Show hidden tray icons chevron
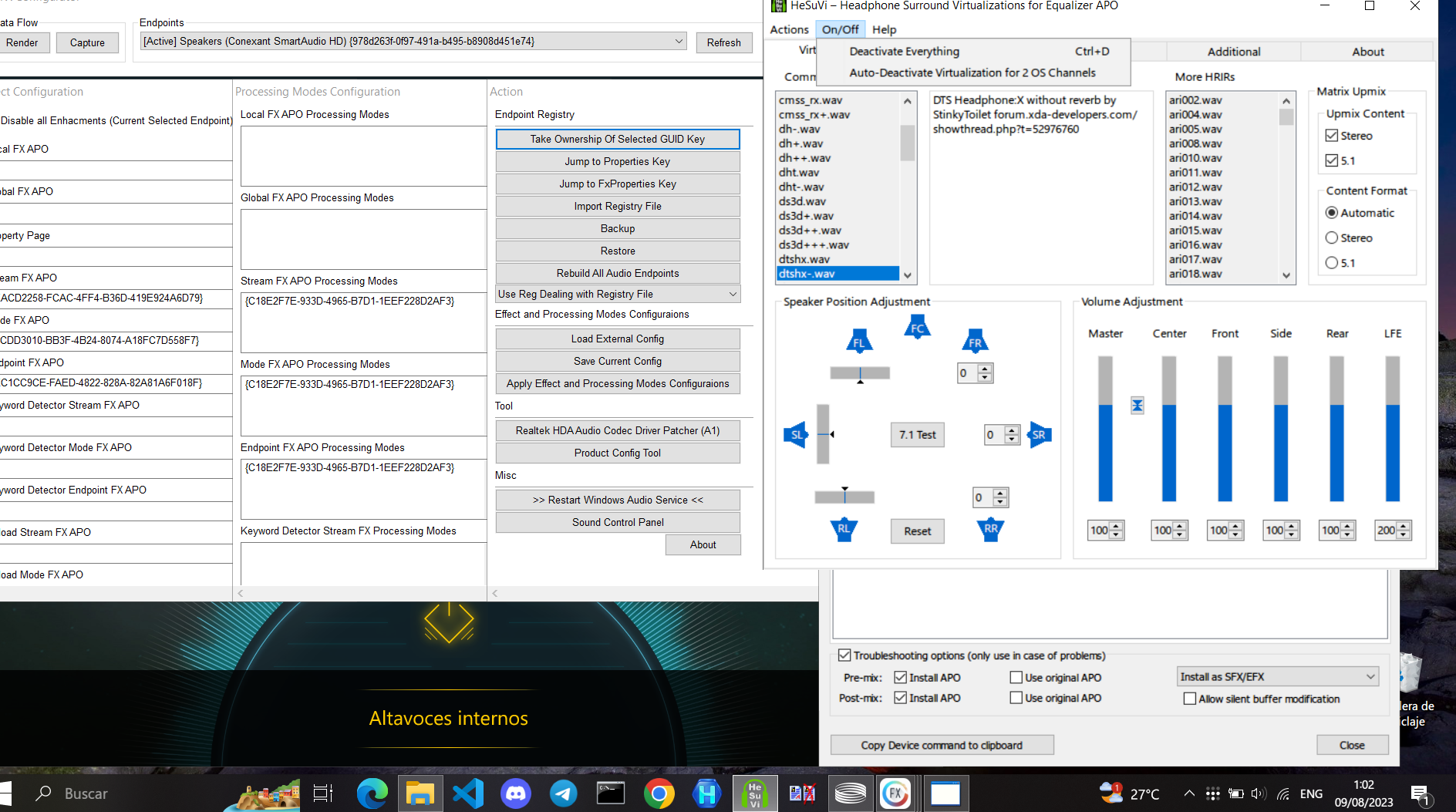Image resolution: width=1456 pixels, height=812 pixels. pos(1189,793)
